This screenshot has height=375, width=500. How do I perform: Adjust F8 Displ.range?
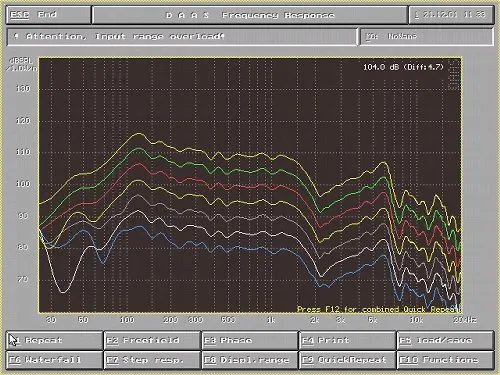(x=249, y=360)
